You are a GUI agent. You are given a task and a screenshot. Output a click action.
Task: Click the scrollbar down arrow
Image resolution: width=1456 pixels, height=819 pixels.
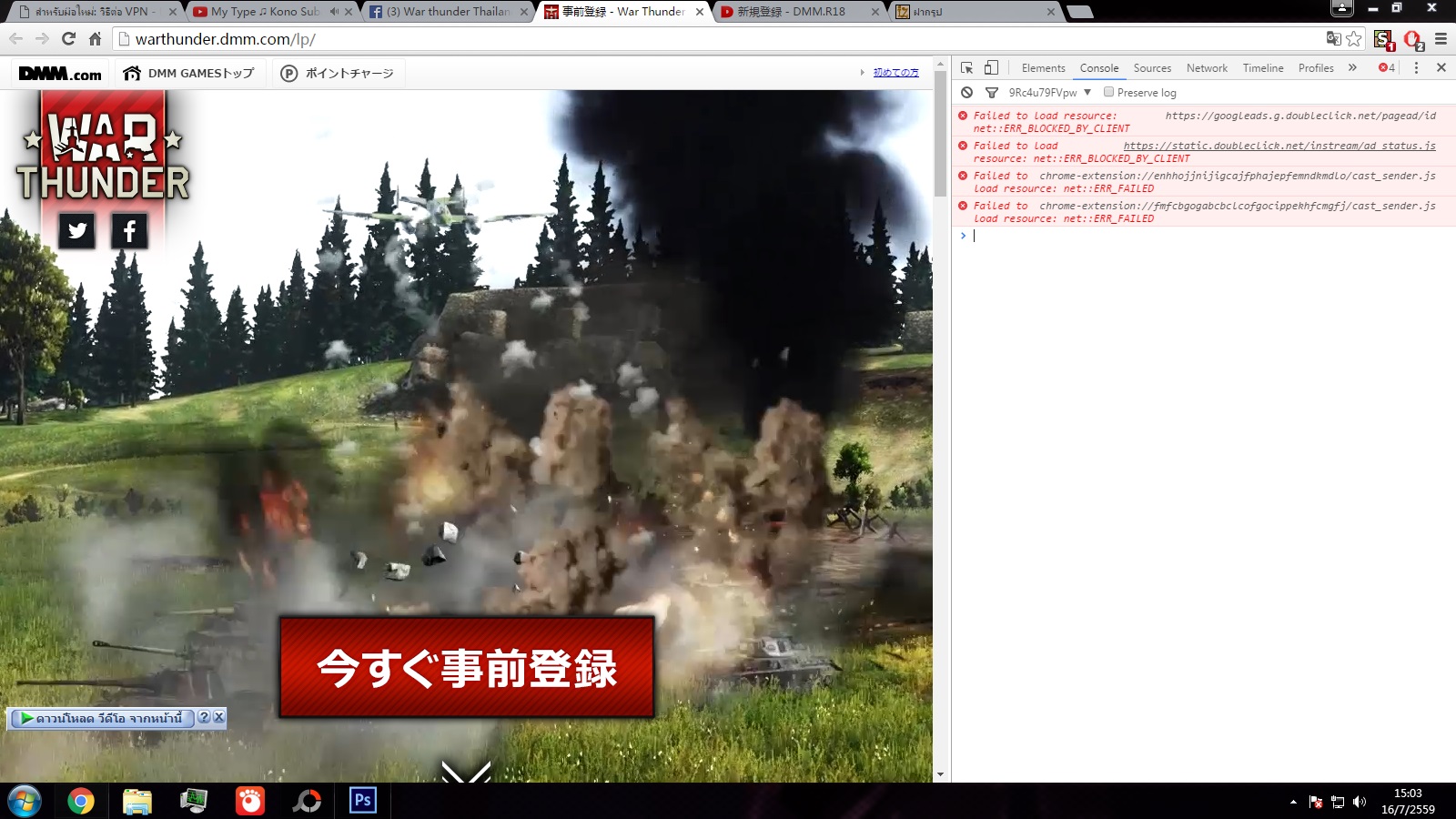(940, 775)
